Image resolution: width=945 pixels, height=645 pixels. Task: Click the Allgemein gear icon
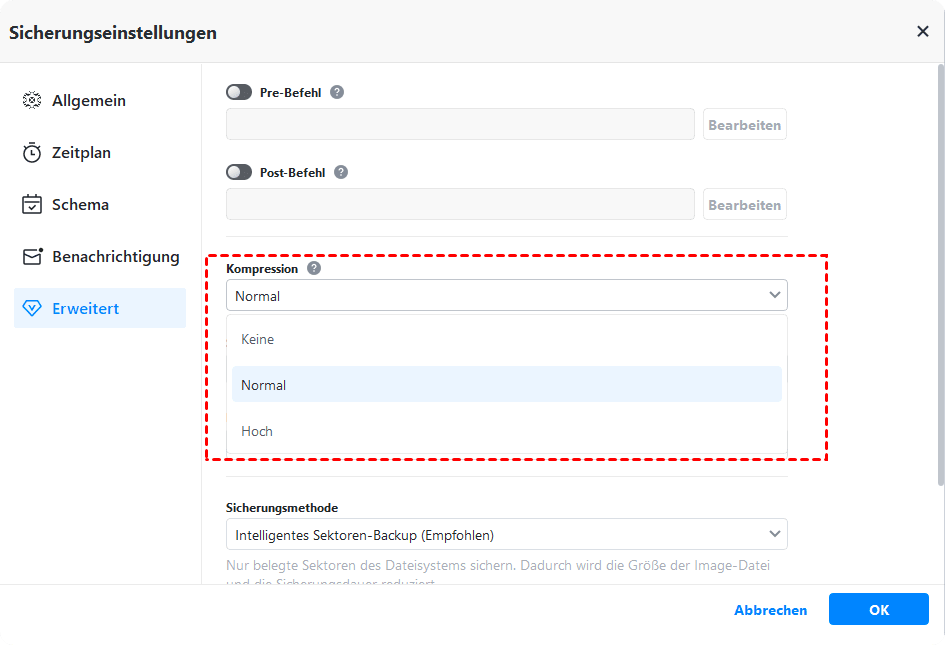pyautogui.click(x=32, y=101)
